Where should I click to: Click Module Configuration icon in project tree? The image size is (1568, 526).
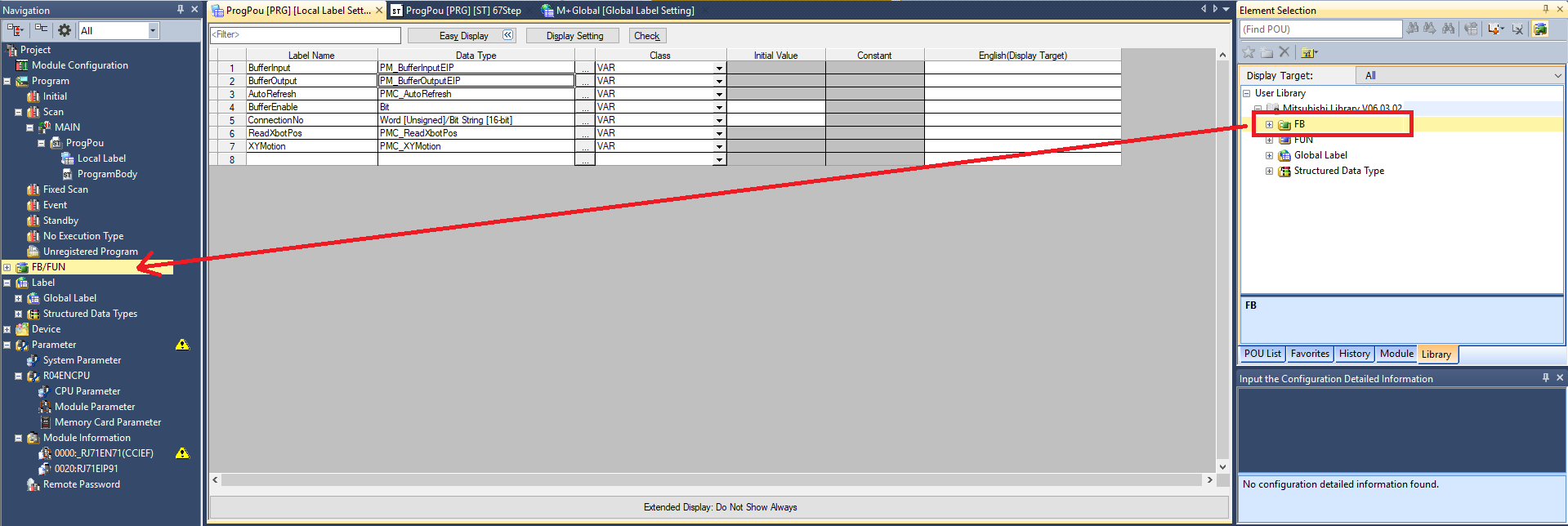click(x=22, y=65)
